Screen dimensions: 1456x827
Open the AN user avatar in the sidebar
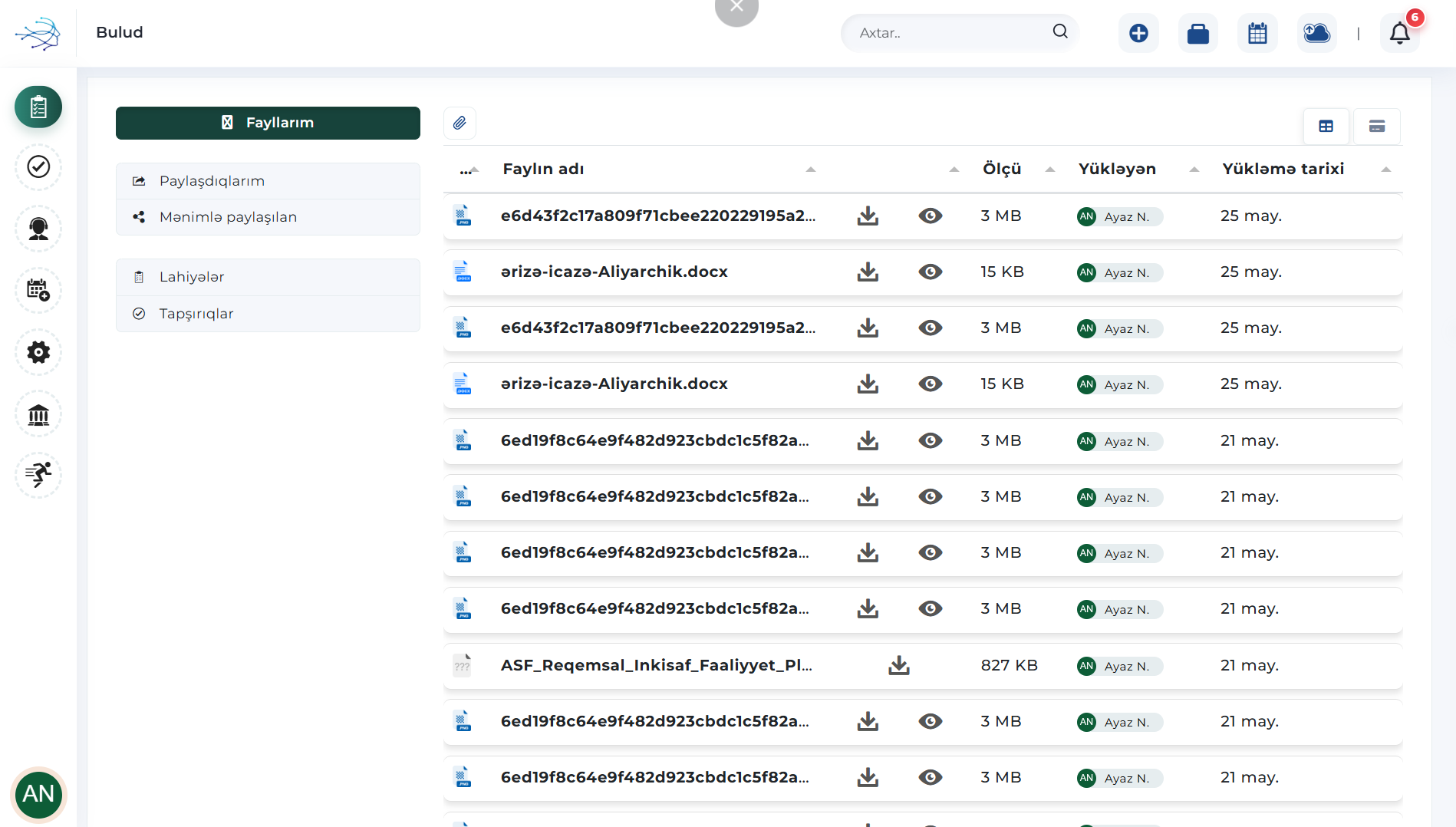pos(38,793)
